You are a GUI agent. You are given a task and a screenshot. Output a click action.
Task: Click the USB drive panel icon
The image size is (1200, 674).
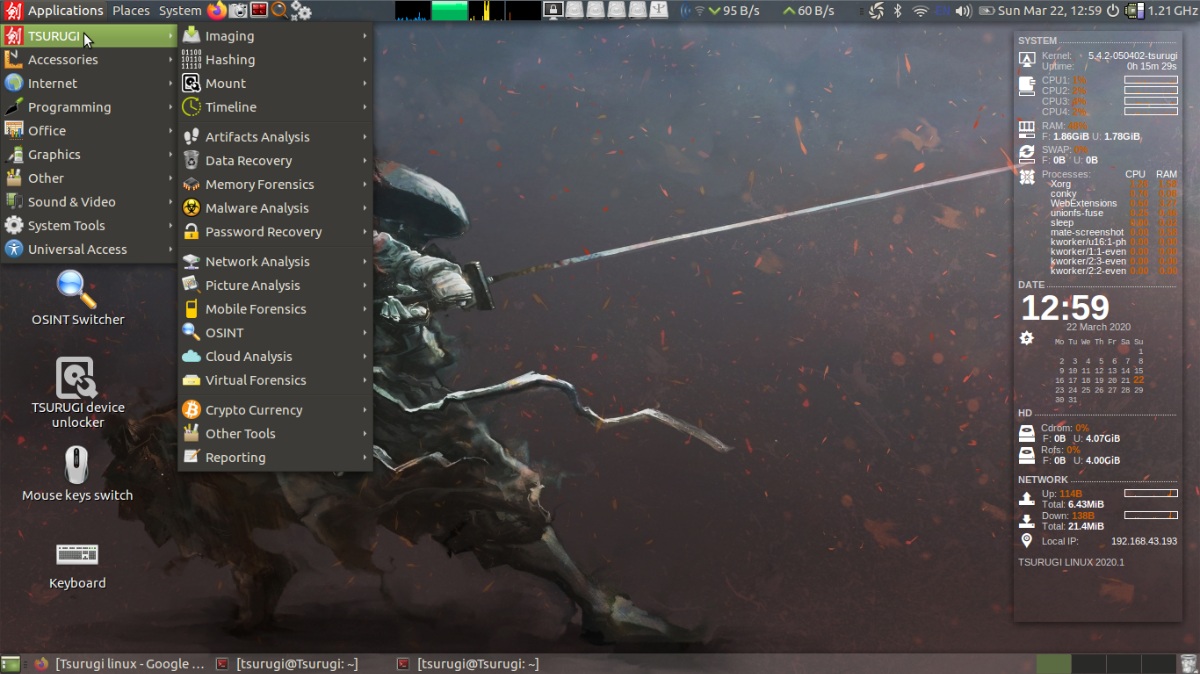point(659,11)
